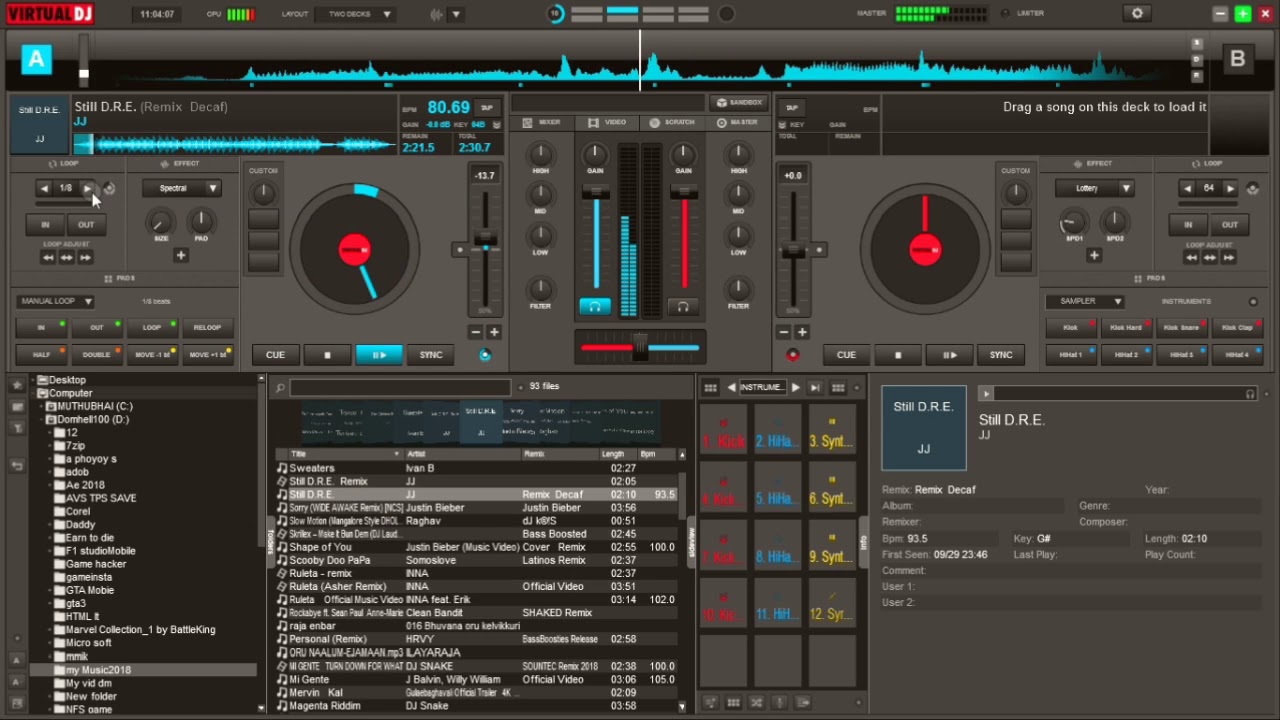Trigger the HiHat 1 sampler pad

tap(1071, 355)
